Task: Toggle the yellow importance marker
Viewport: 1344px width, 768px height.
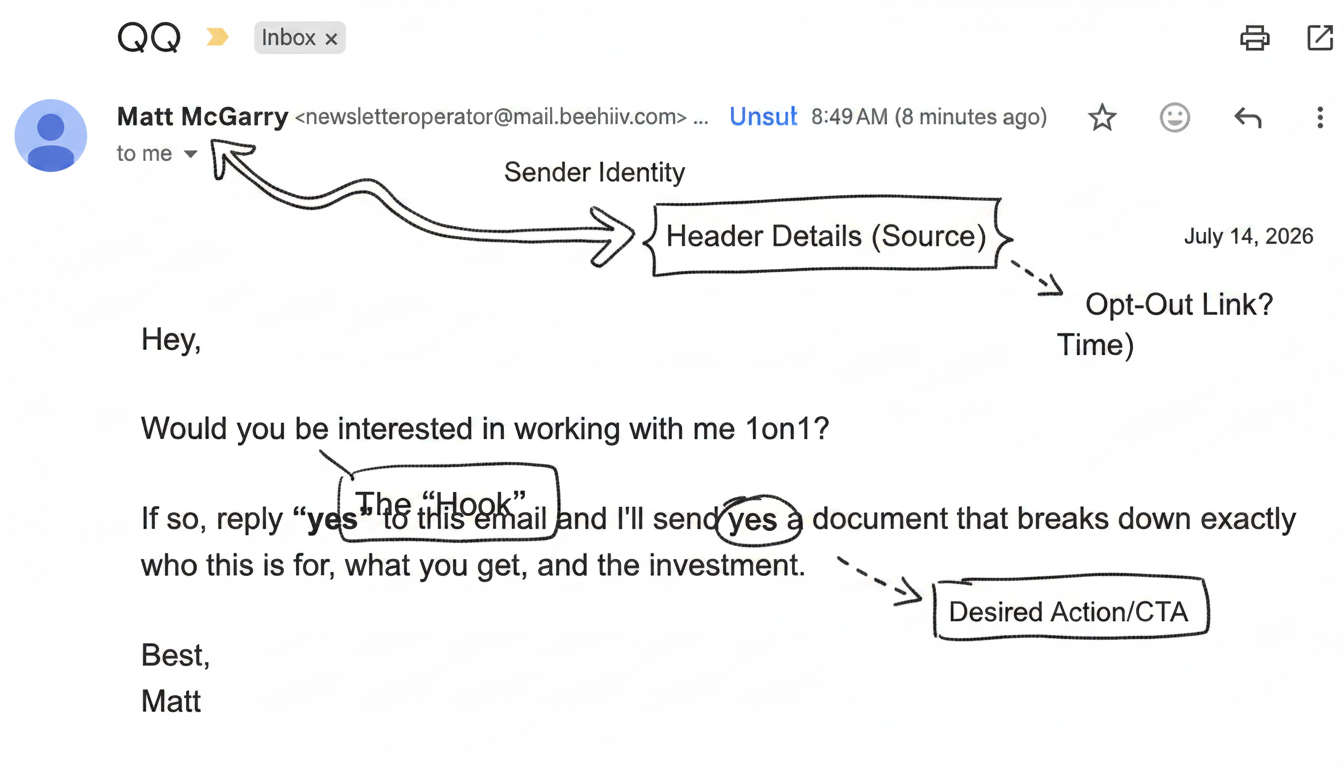Action: (217, 38)
